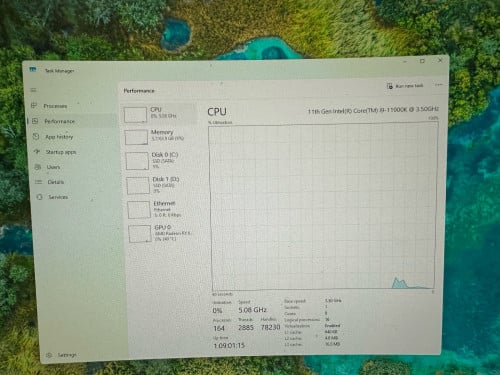Image resolution: width=500 pixels, height=375 pixels.
Task: Click the 78230 handles value
Action: [x=270, y=327]
